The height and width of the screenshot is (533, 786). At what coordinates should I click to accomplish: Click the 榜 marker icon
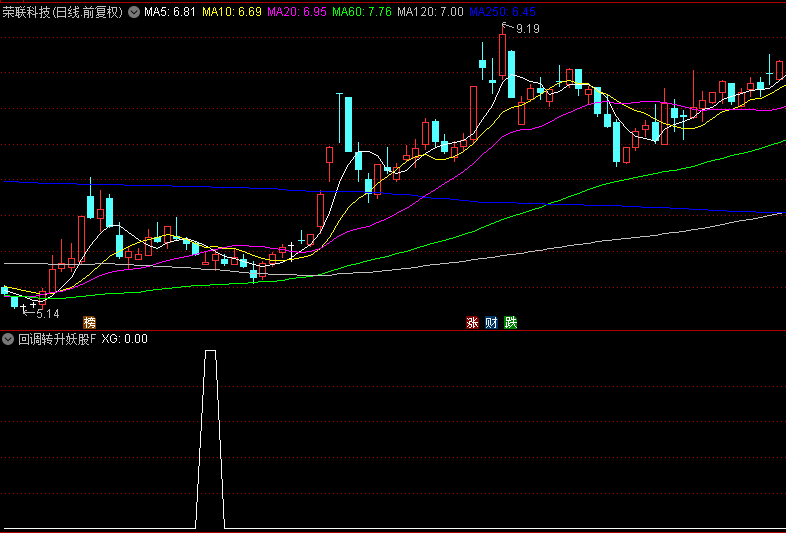[x=90, y=322]
